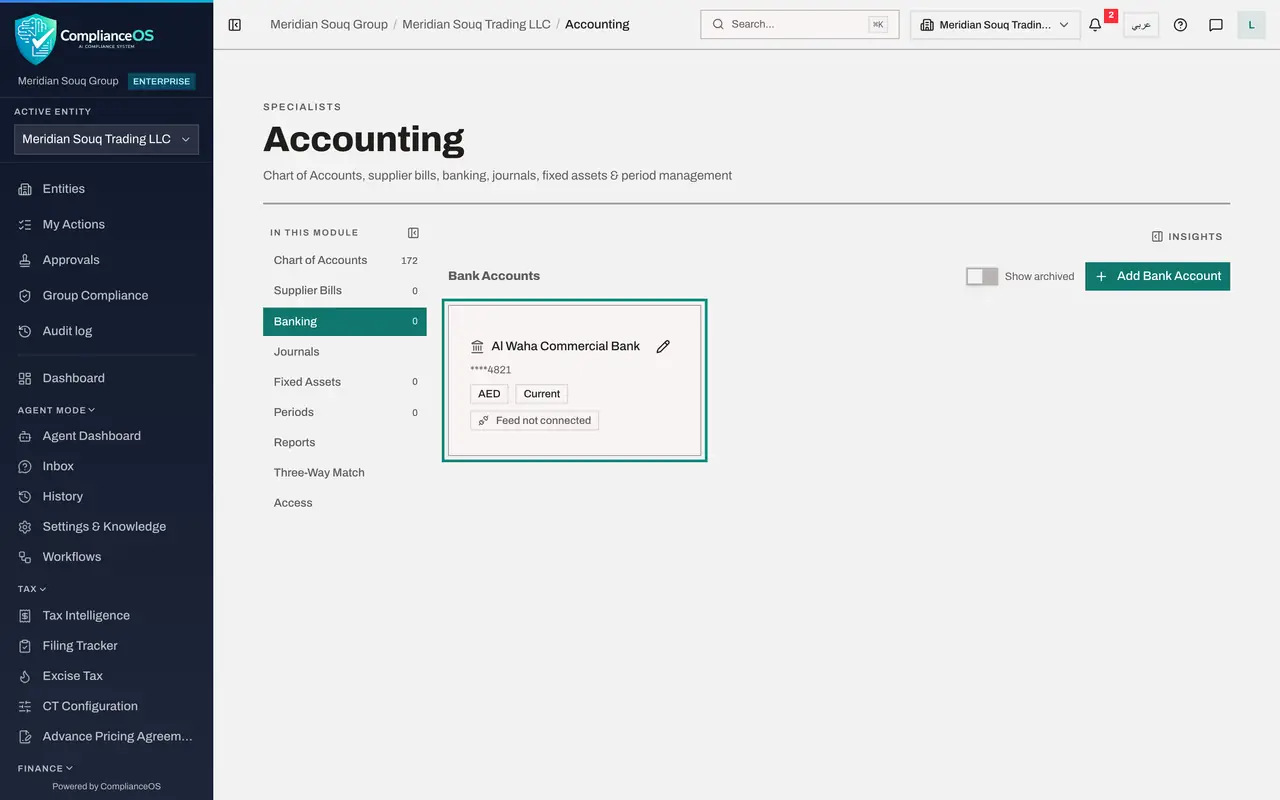Screen dimensions: 1280x800
Task: Collapse the In This Module panel icon
Action: click(413, 233)
